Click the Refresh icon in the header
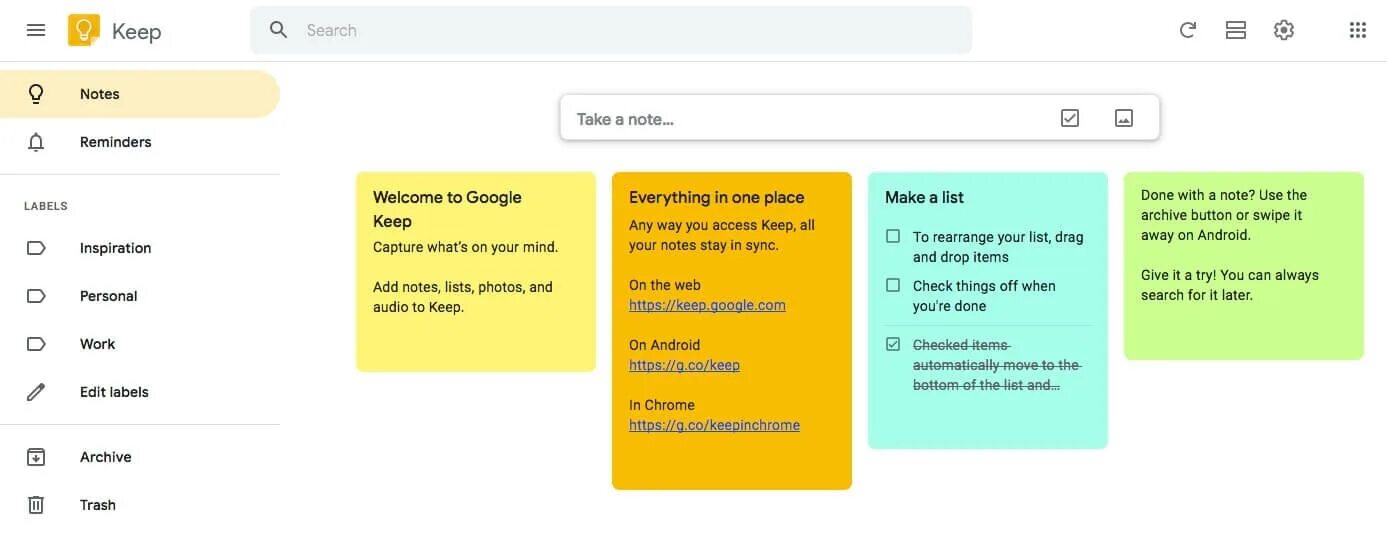 pos(1188,30)
